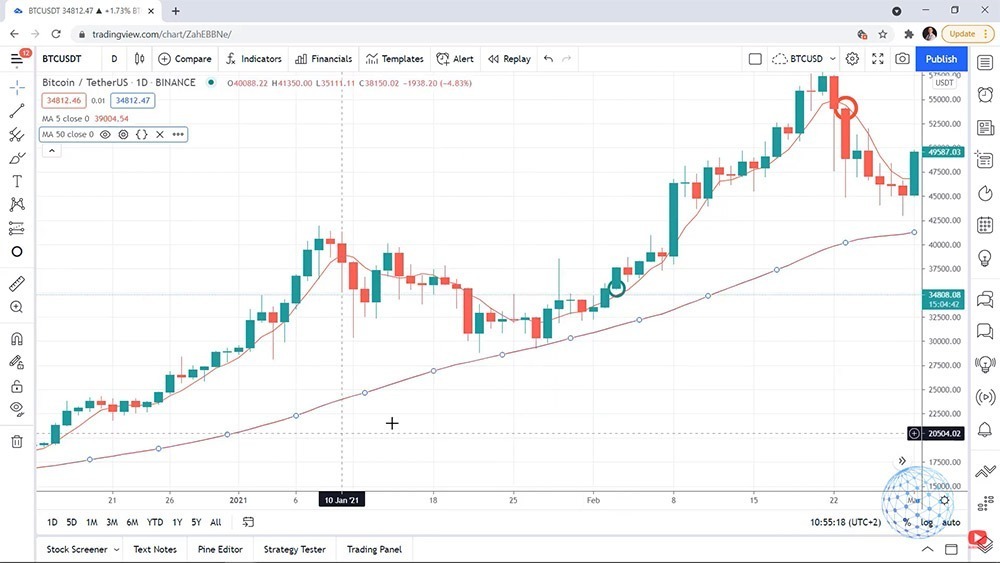Image resolution: width=1000 pixels, height=563 pixels.
Task: Publish the chart idea
Action: [941, 59]
